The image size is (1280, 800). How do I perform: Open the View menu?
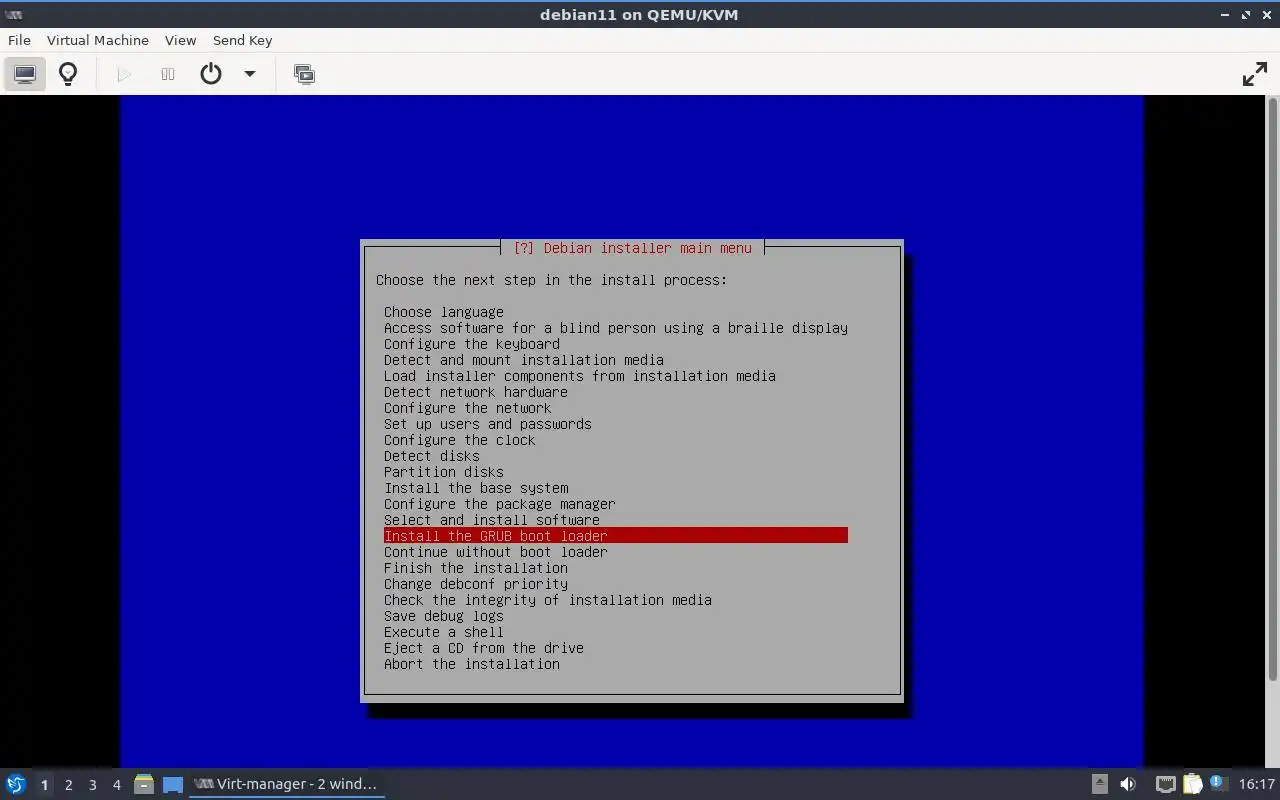(180, 40)
